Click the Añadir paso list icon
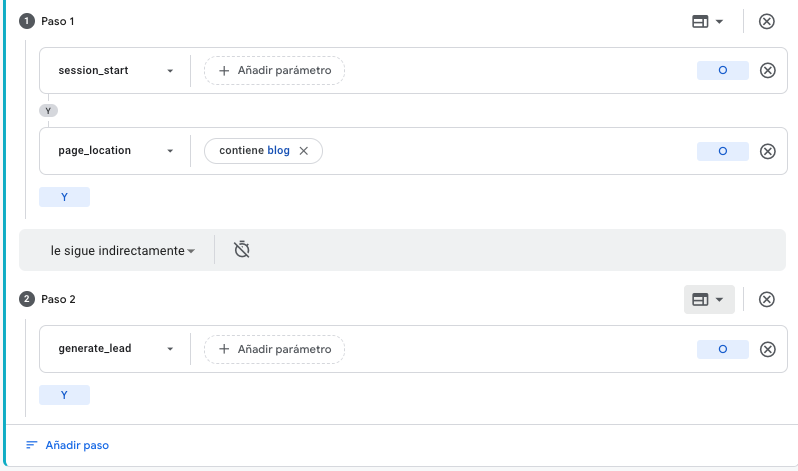 pyautogui.click(x=32, y=445)
